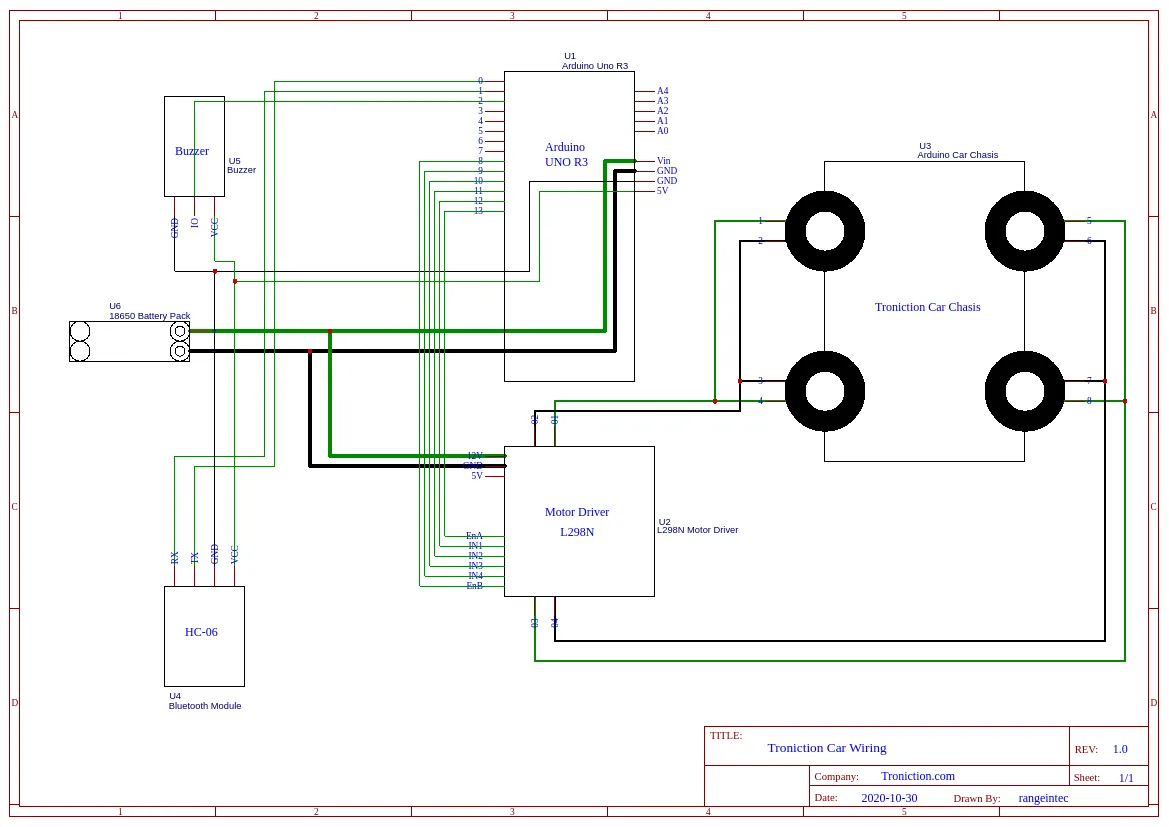Click the 'A0' analog pin label
Image resolution: width=1169 pixels, height=827 pixels.
pyautogui.click(x=662, y=131)
